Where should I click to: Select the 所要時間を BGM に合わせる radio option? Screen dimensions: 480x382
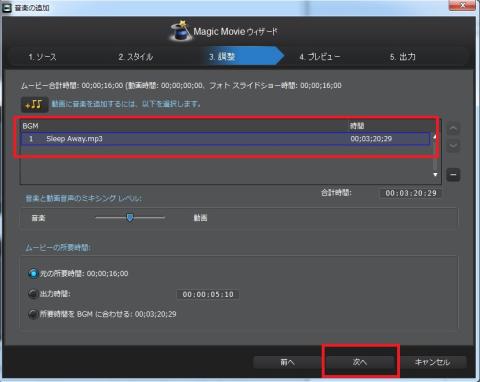coord(33,314)
